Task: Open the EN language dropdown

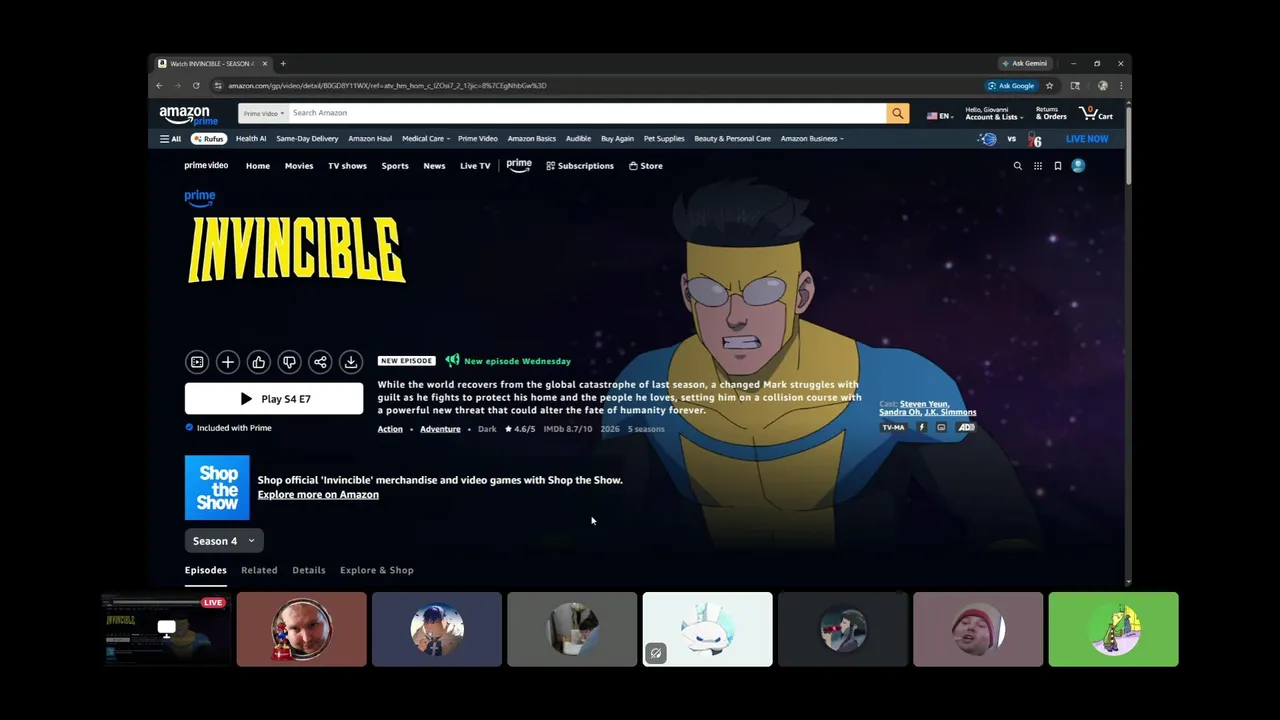Action: coord(940,116)
